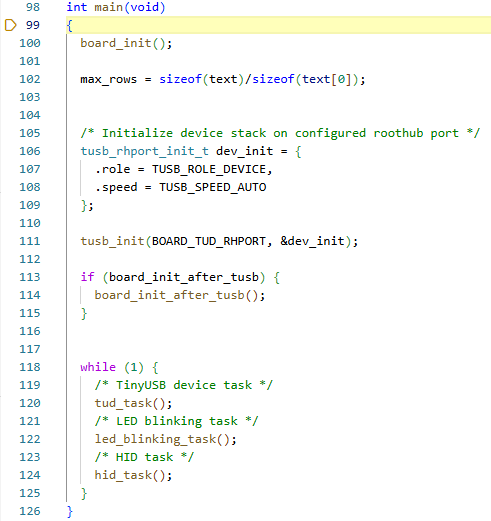Click the hid_task() call

click(x=133, y=475)
